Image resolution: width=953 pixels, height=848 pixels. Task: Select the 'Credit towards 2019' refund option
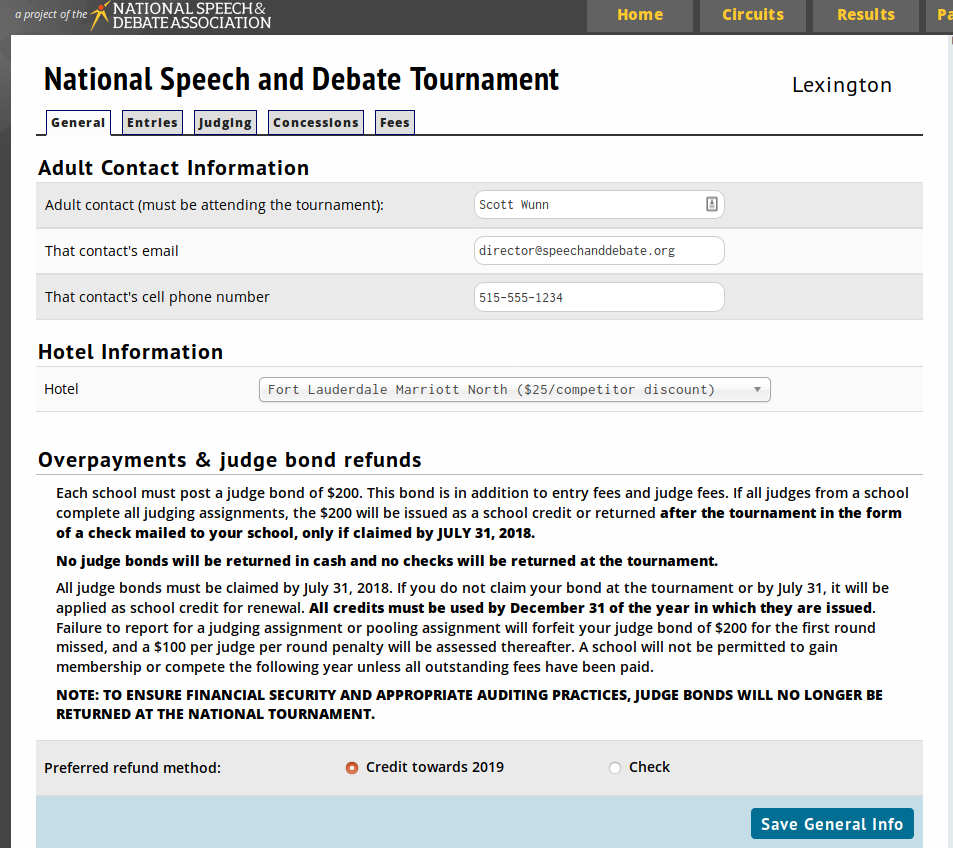coord(352,768)
